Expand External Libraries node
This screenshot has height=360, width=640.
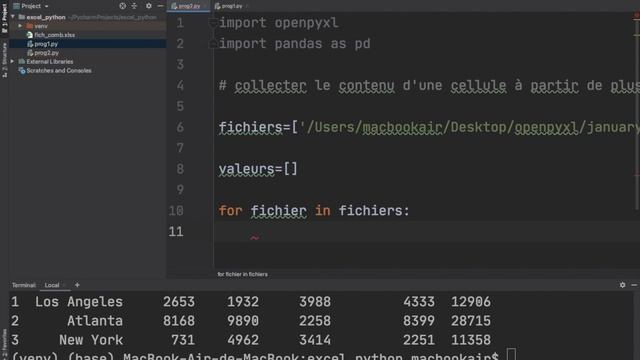pos(12,62)
